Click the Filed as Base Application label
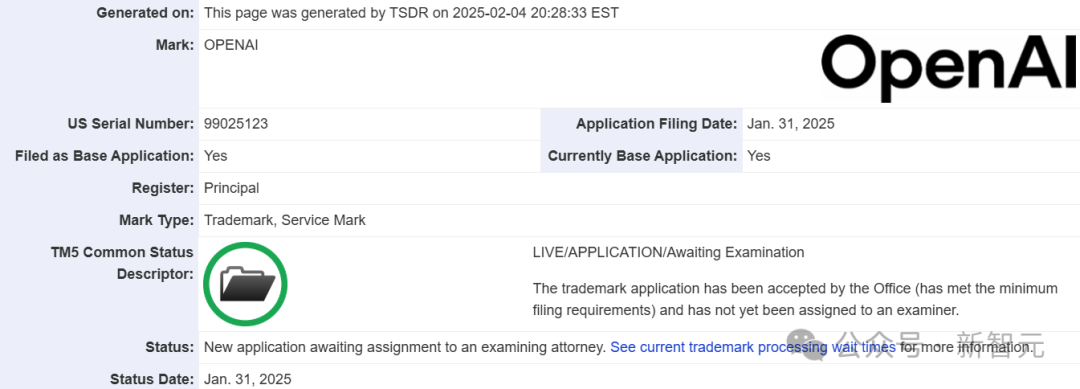The image size is (1080, 389). (105, 156)
